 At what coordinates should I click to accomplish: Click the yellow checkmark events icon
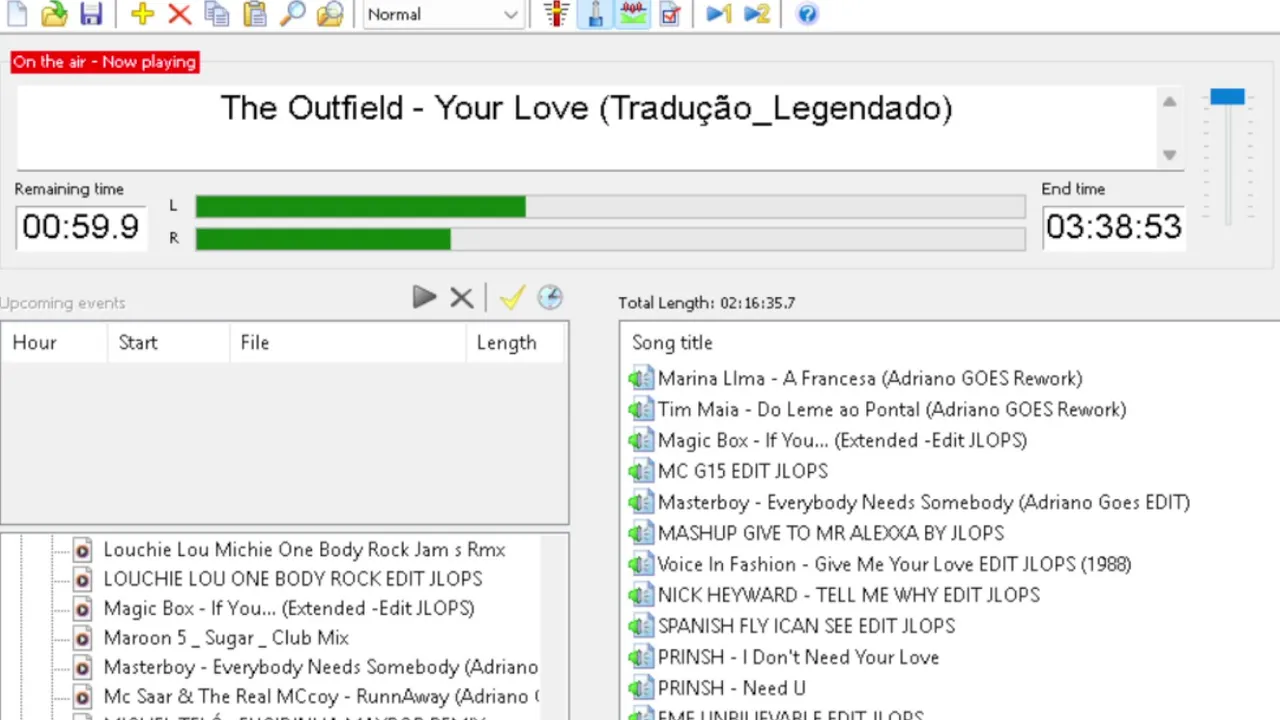click(512, 297)
